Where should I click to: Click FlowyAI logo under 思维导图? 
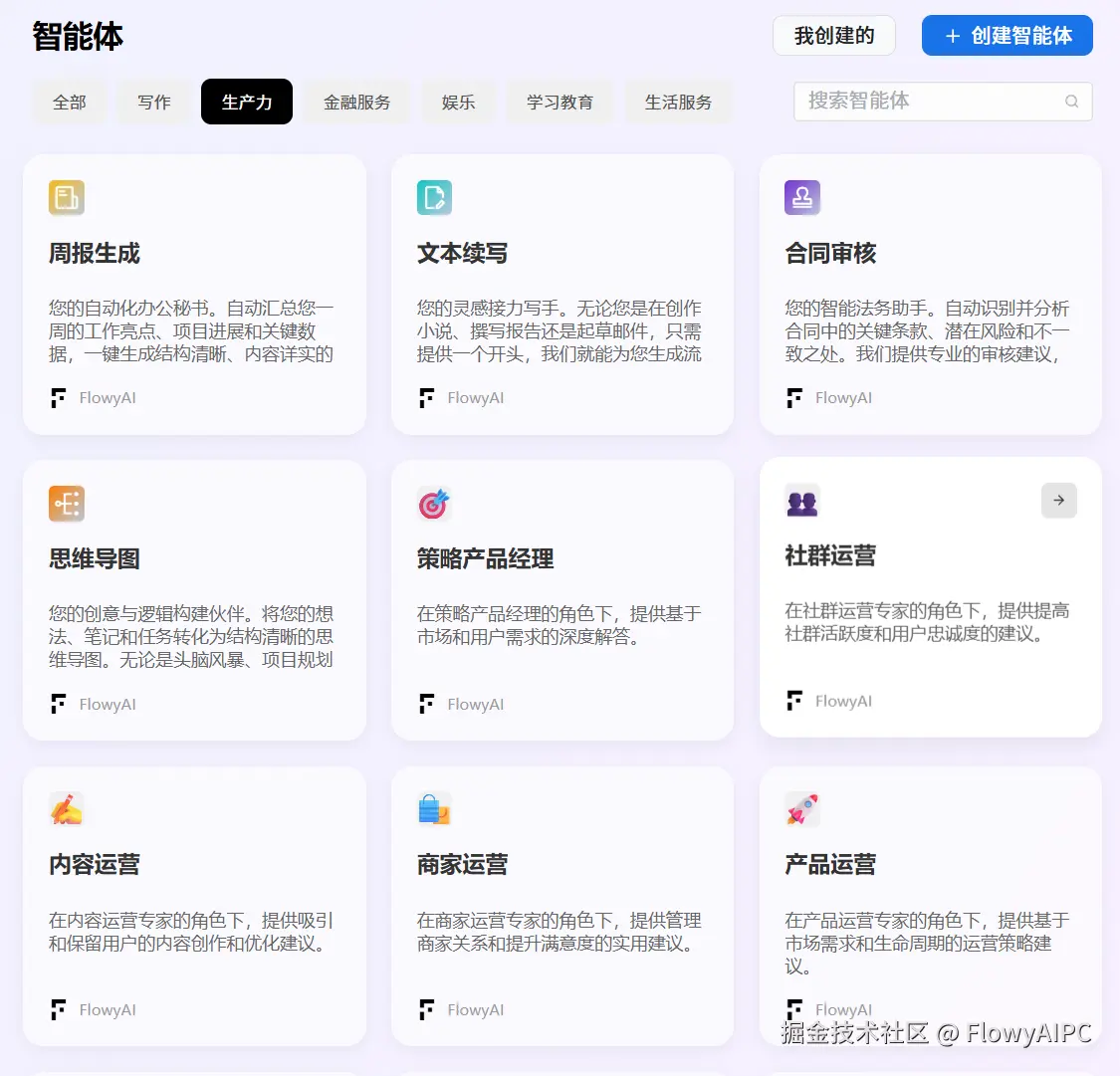[59, 704]
